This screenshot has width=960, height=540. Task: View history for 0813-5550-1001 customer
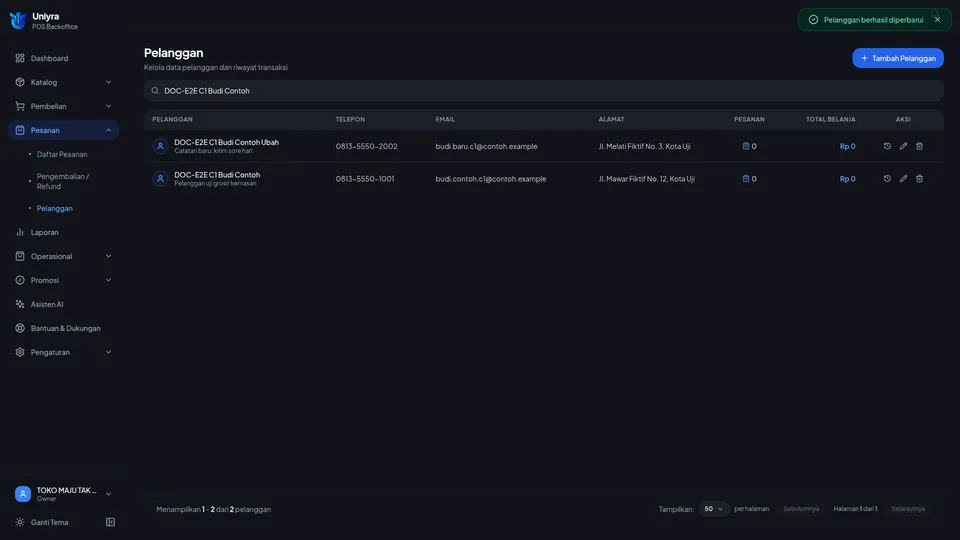(x=887, y=179)
